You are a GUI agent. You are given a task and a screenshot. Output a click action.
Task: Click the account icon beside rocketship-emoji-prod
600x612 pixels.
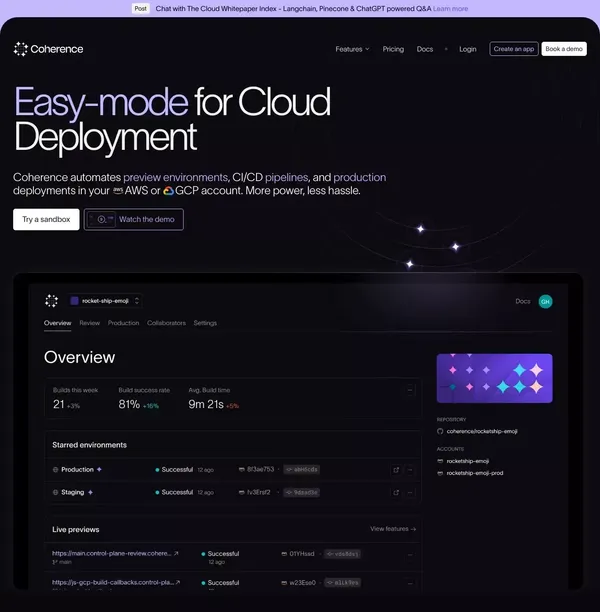click(x=440, y=473)
